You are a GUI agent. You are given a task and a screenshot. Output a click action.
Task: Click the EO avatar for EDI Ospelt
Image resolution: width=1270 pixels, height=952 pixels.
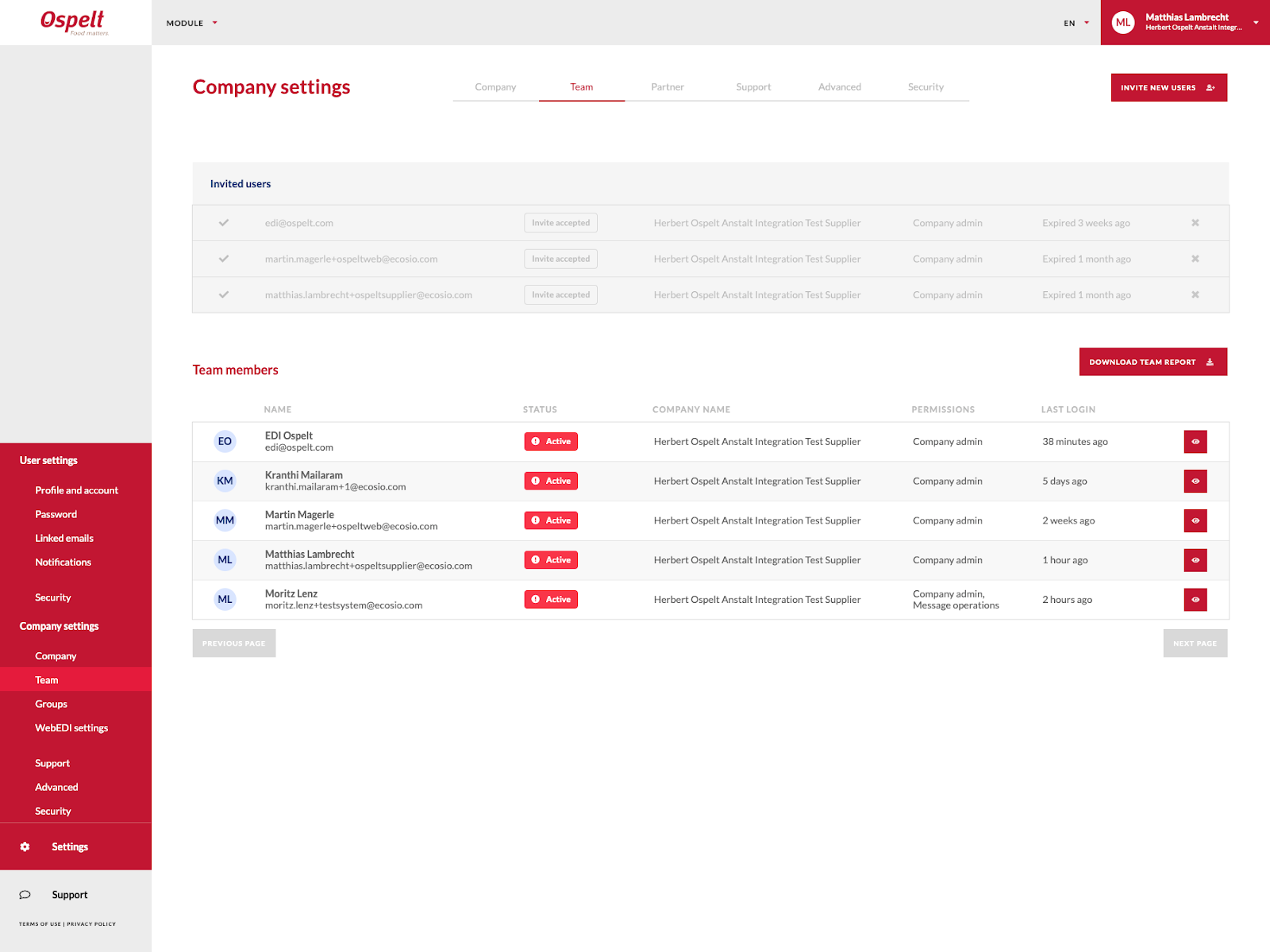point(225,442)
